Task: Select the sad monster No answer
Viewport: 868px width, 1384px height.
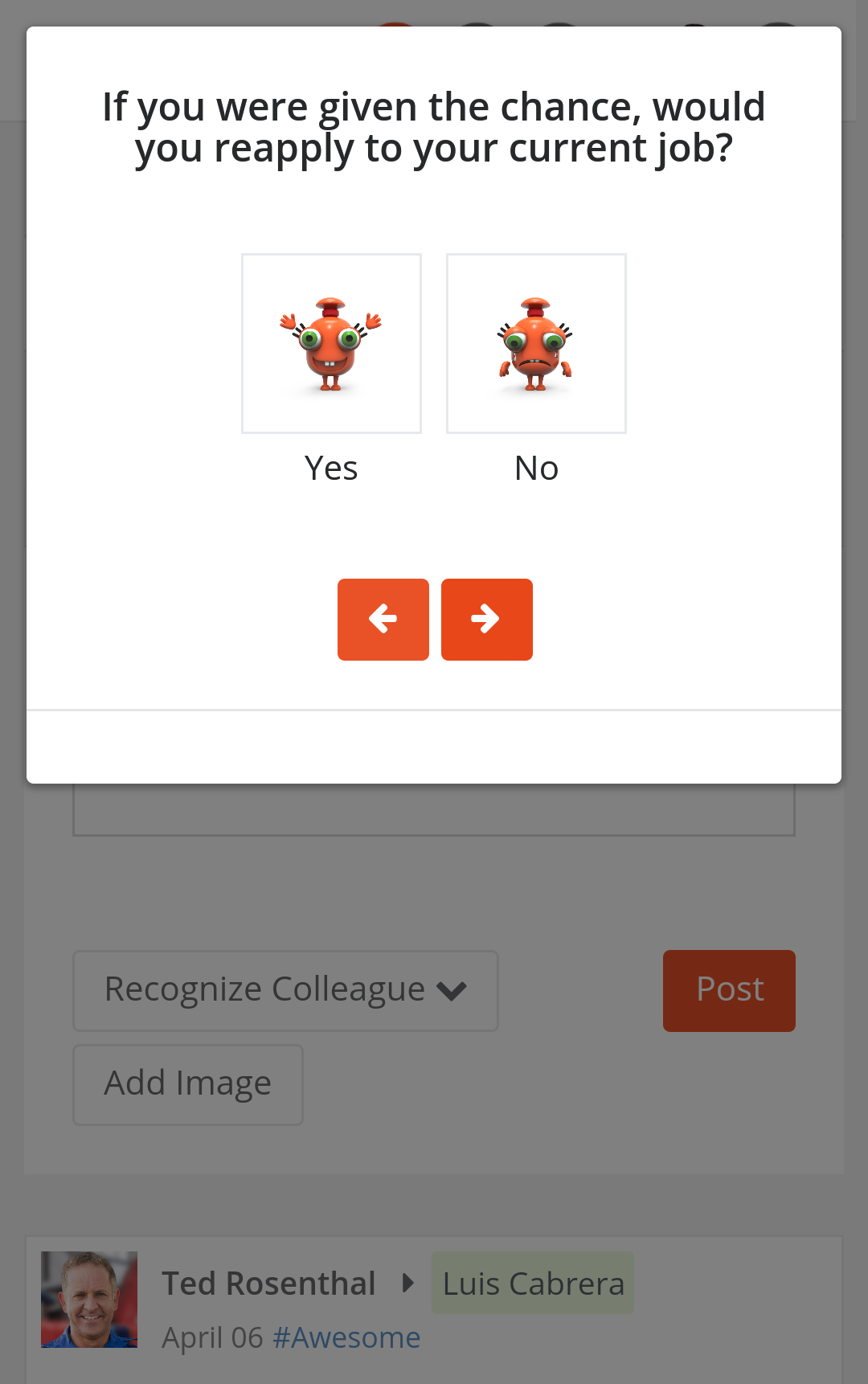Action: (536, 343)
